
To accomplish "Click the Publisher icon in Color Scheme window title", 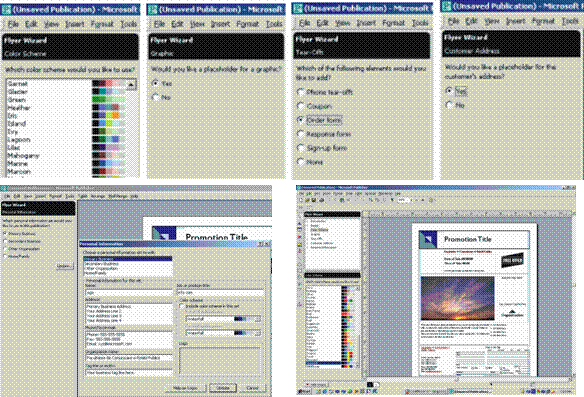I will (x=6, y=9).
